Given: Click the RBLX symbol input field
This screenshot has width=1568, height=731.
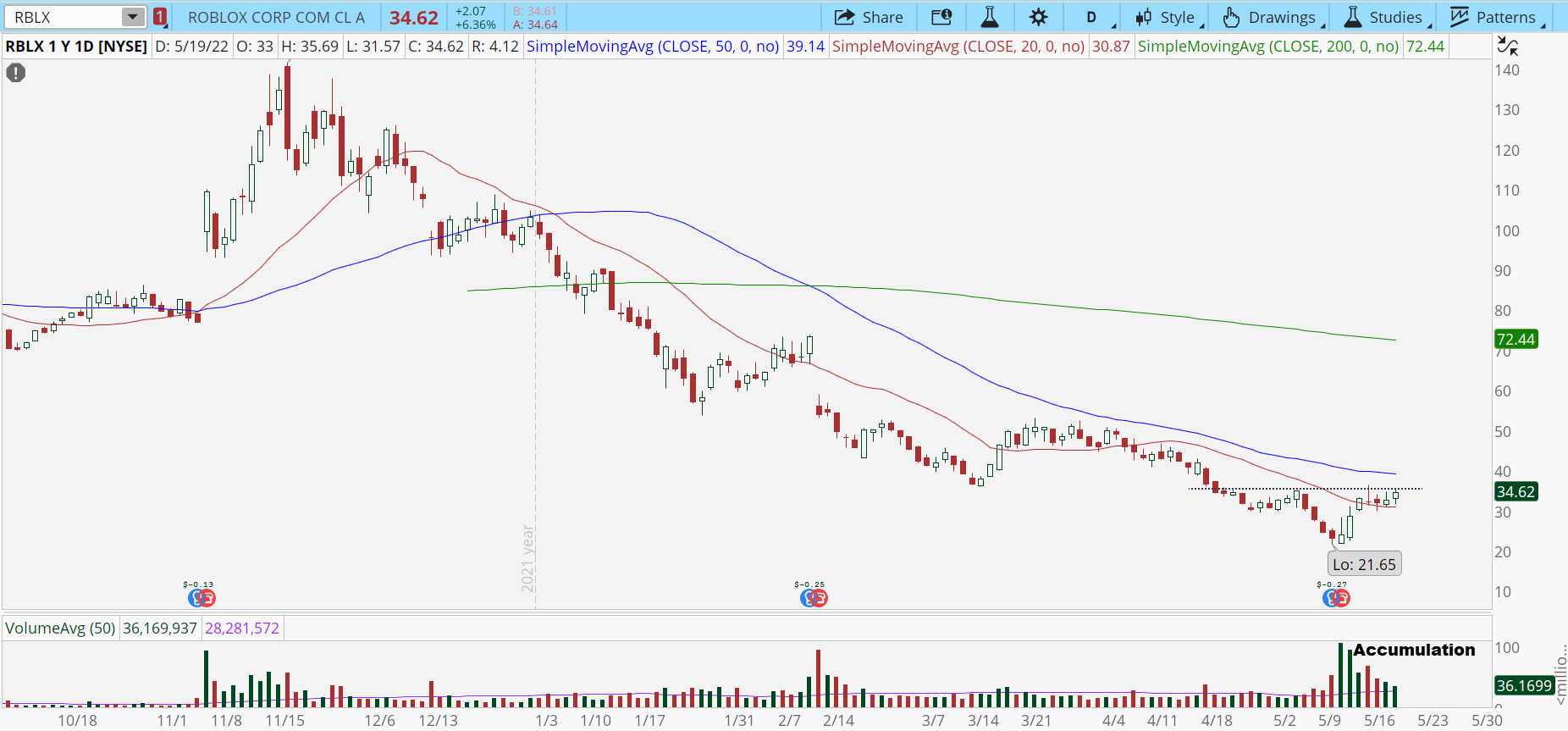Looking at the screenshot, I should 63,17.
